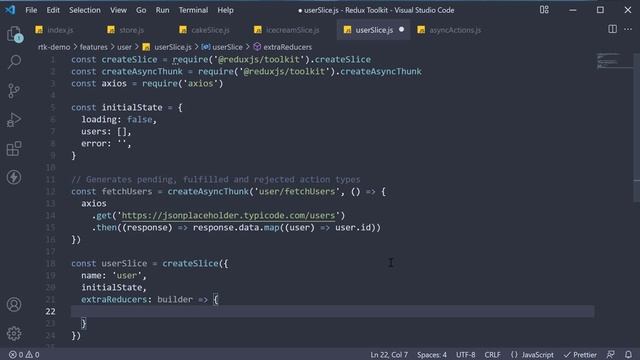Place cursor on empty line 22
The width and height of the screenshot is (640, 360).
(332, 311)
